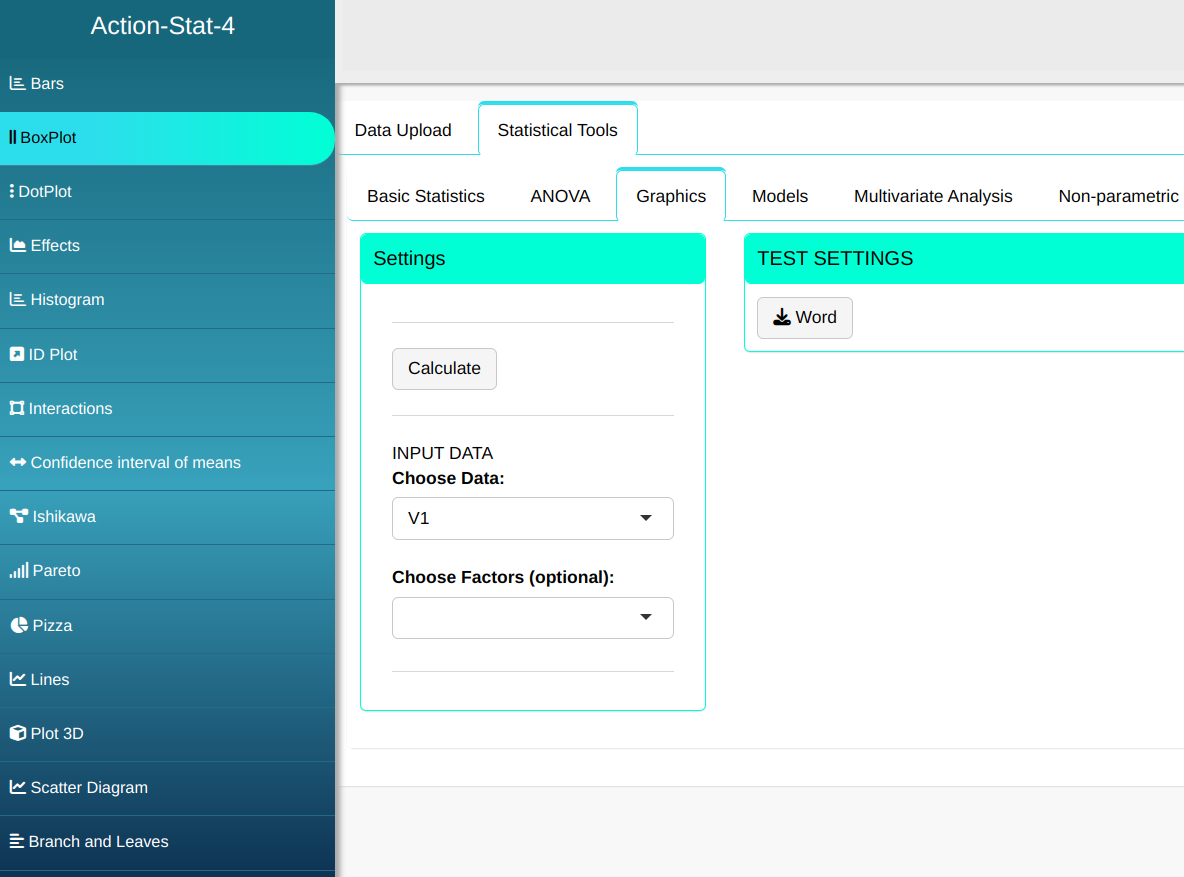Open the ANOVA tab
The height and width of the screenshot is (877, 1184).
[x=560, y=196]
